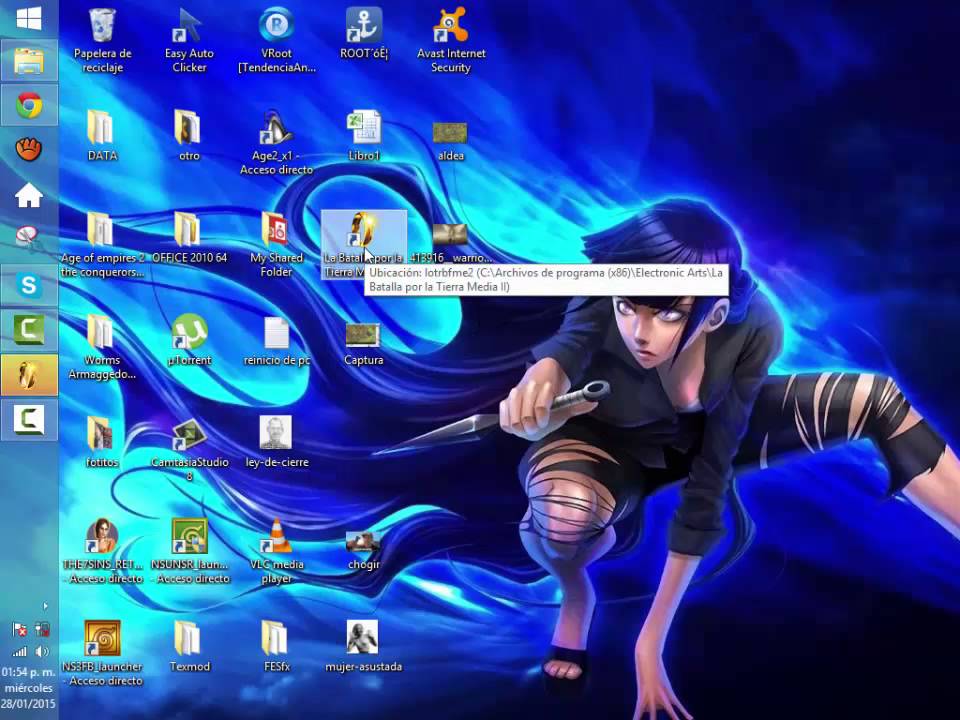Select the Texmod folder
This screenshot has height=720, width=960.
[x=189, y=647]
